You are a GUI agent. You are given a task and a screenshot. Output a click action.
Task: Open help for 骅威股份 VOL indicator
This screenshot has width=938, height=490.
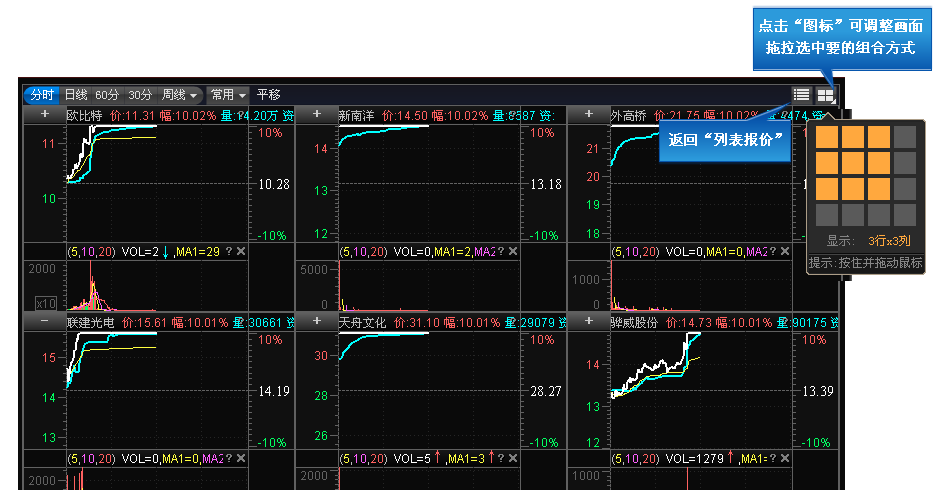coord(773,458)
